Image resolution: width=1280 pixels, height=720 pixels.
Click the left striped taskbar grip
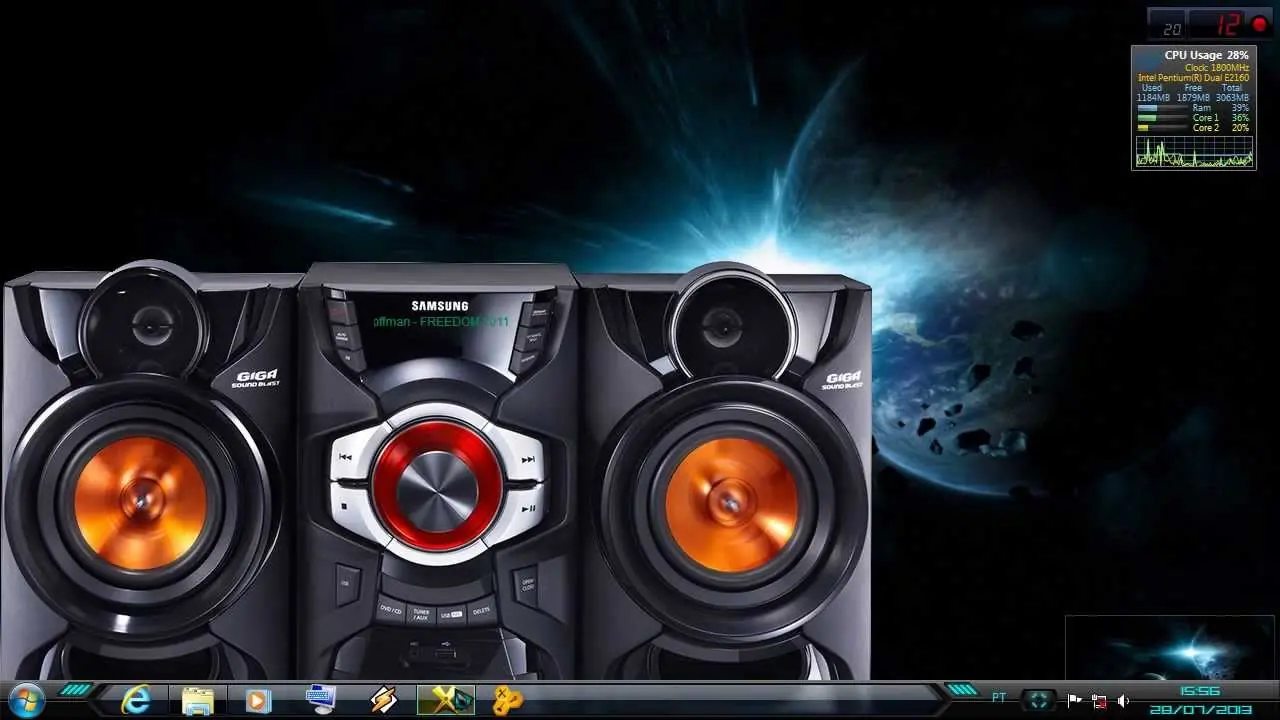76,689
